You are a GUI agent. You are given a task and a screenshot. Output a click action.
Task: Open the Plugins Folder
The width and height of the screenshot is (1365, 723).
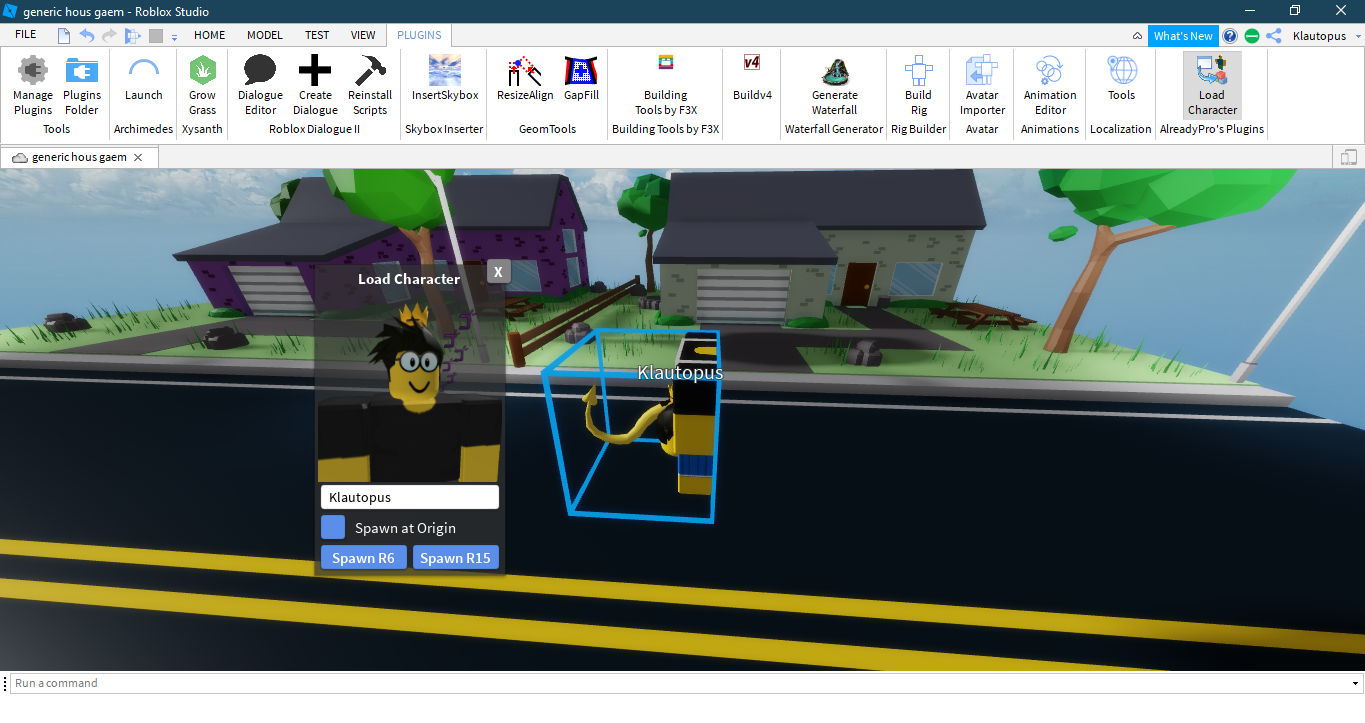(82, 86)
